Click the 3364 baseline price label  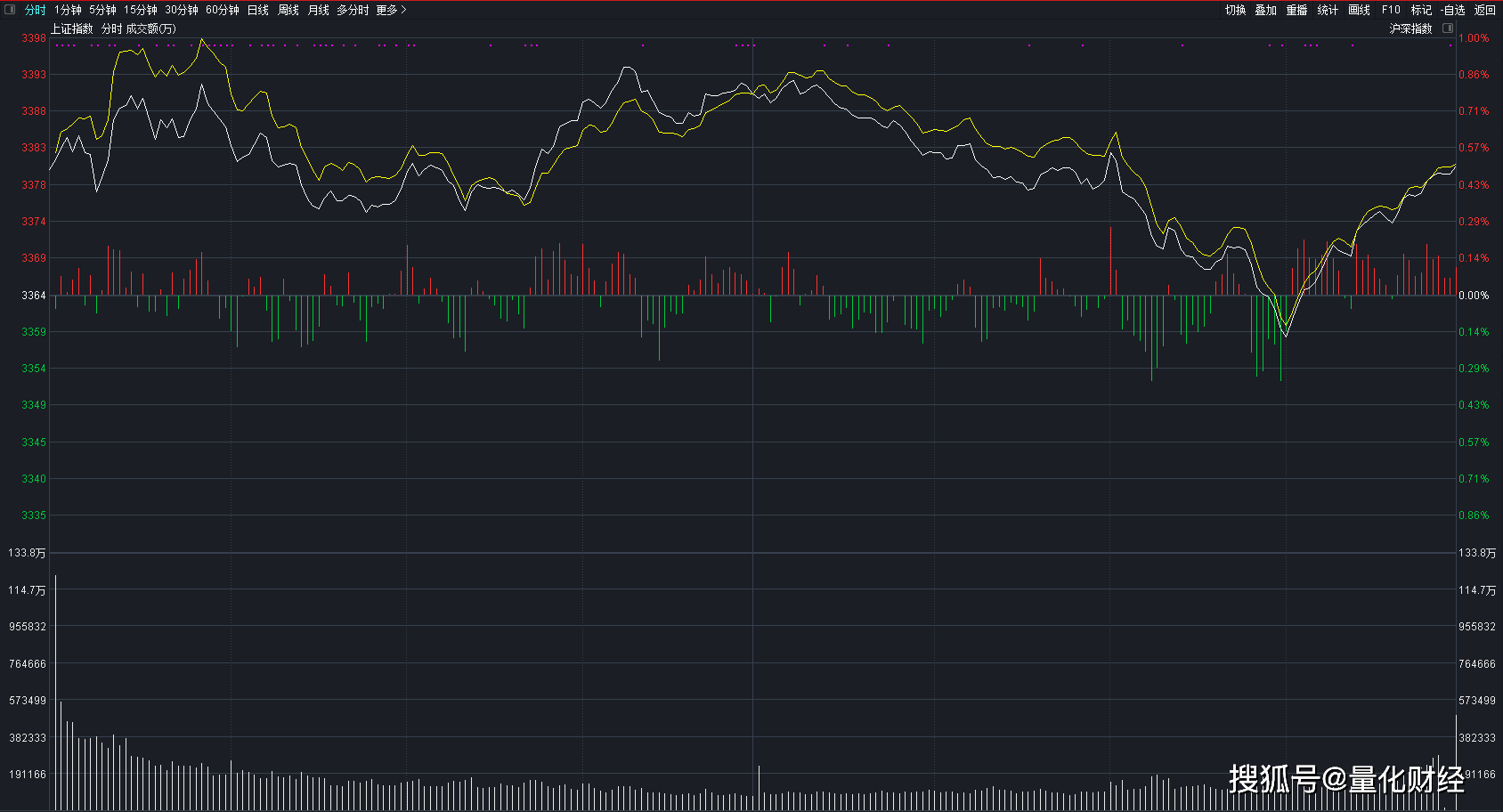tap(34, 295)
